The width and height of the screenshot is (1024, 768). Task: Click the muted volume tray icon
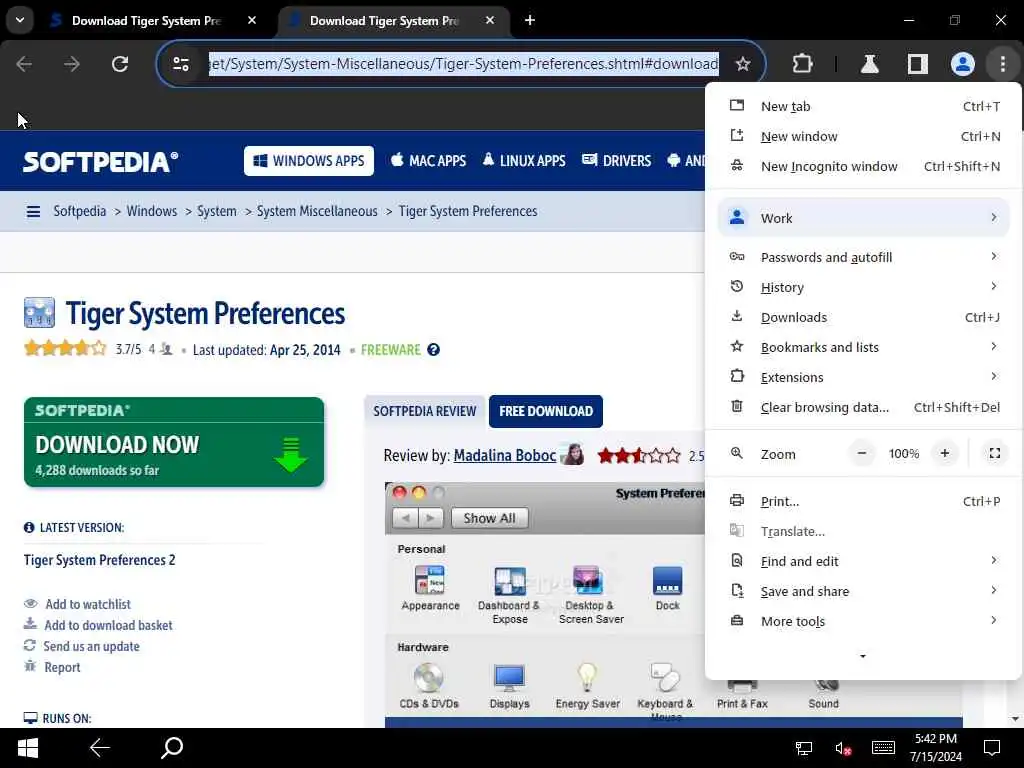[x=843, y=748]
